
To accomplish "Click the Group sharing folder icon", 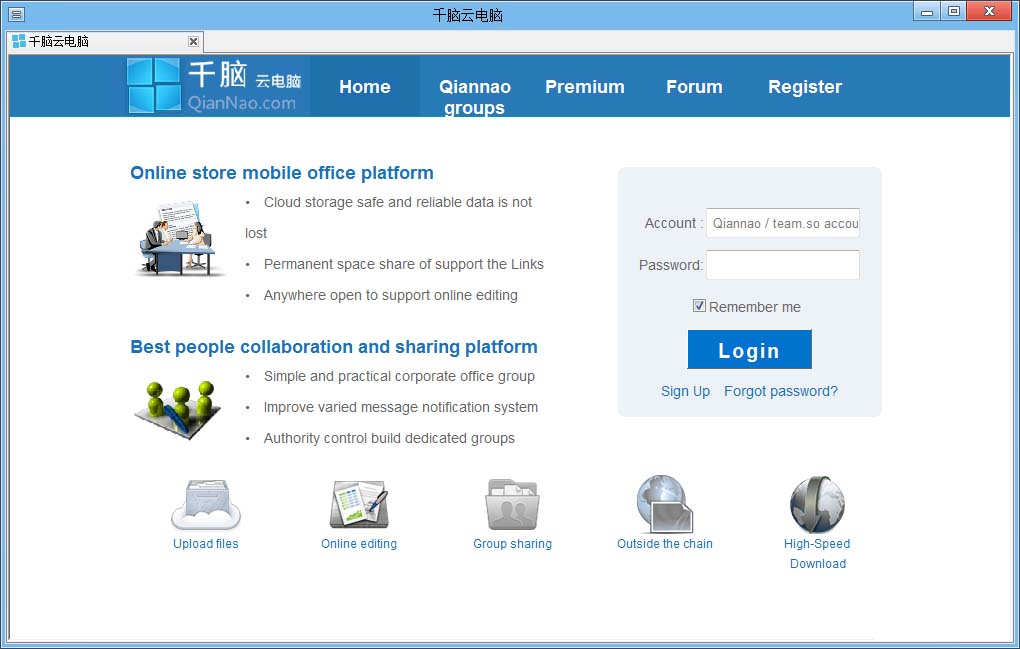I will tap(512, 503).
